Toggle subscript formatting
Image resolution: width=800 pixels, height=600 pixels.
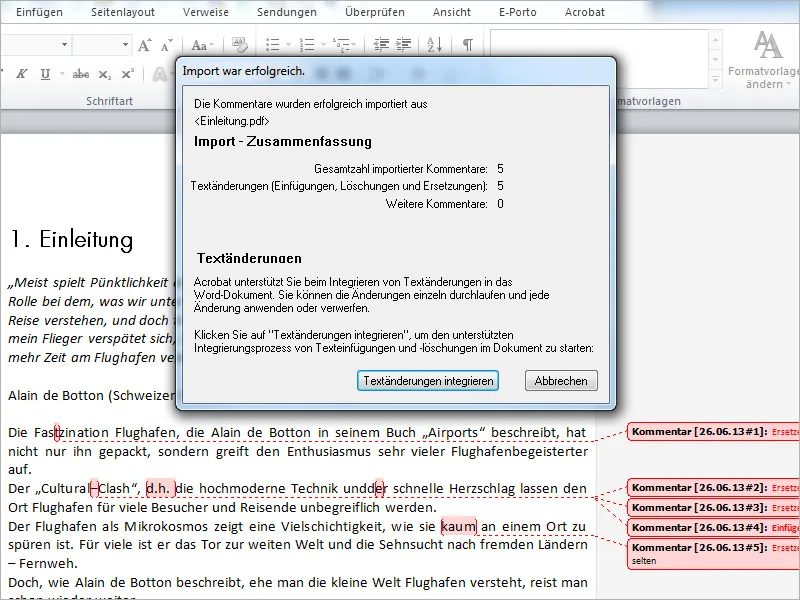(x=105, y=75)
